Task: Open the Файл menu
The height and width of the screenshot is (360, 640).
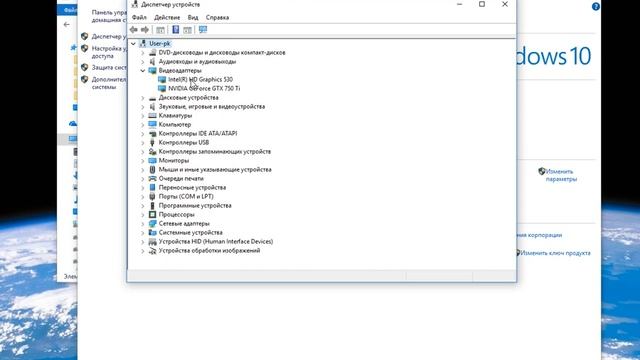Action: coord(139,18)
